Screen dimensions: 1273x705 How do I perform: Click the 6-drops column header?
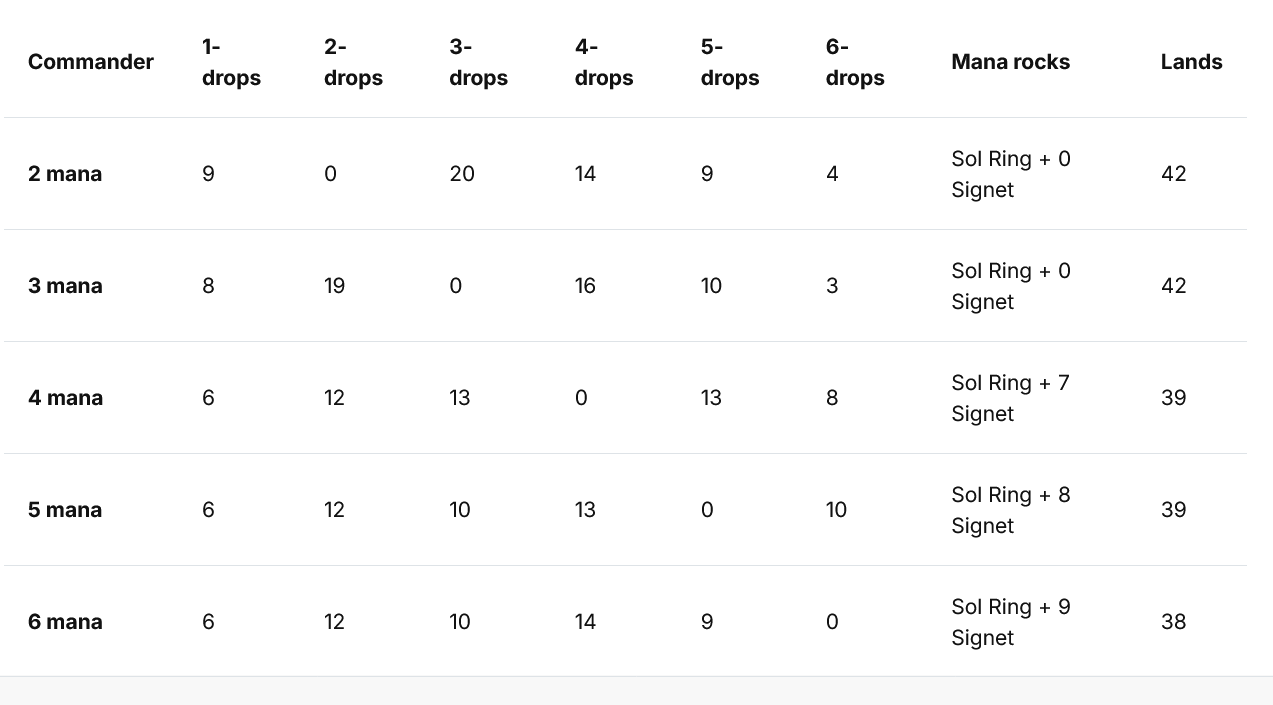point(855,62)
